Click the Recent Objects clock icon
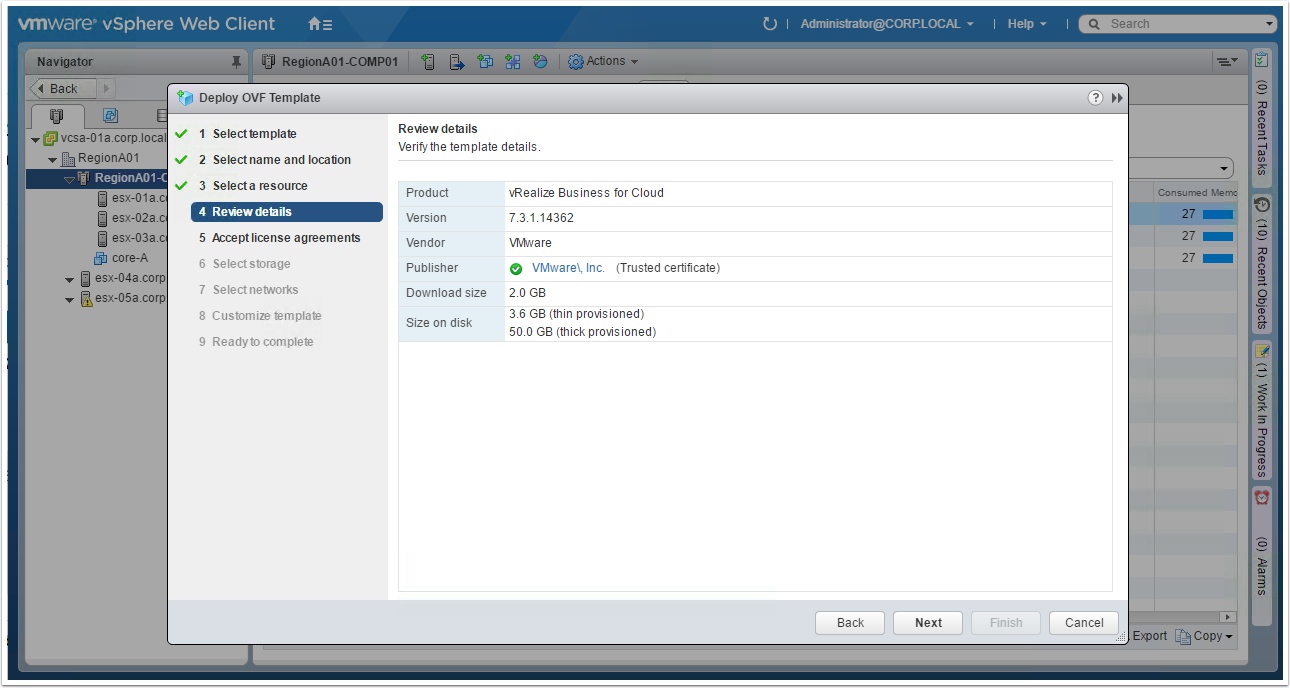The width and height of the screenshot is (1290, 688). pyautogui.click(x=1262, y=205)
